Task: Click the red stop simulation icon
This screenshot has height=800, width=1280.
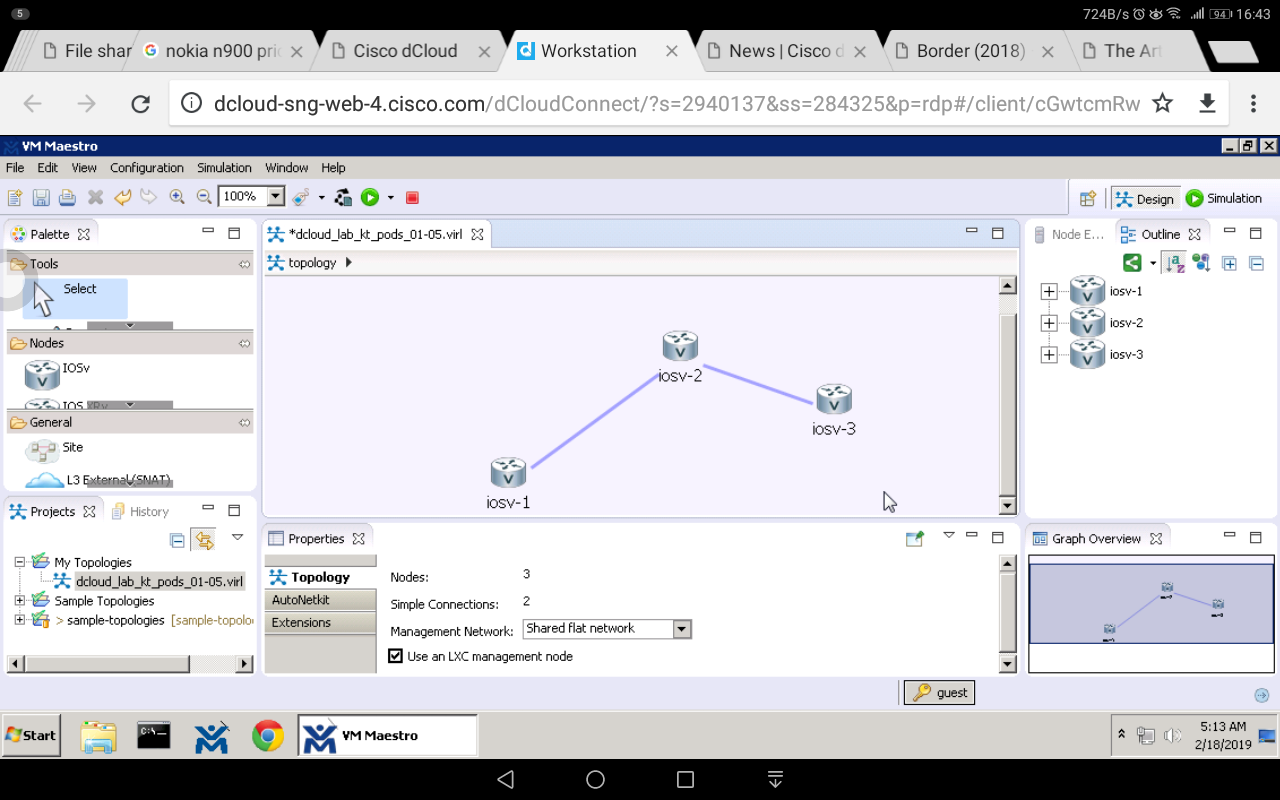Action: click(411, 196)
